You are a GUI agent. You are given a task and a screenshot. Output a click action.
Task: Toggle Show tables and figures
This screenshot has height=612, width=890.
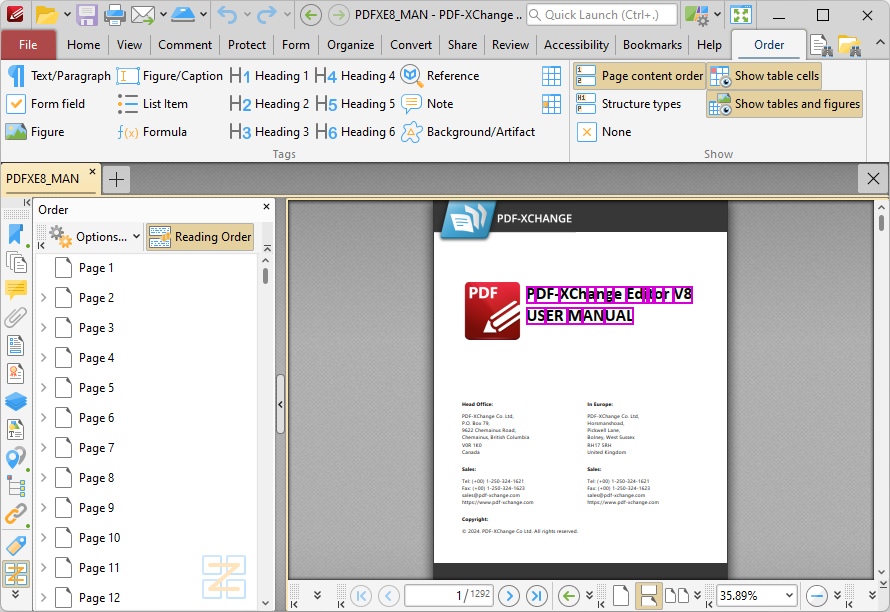[x=784, y=104]
